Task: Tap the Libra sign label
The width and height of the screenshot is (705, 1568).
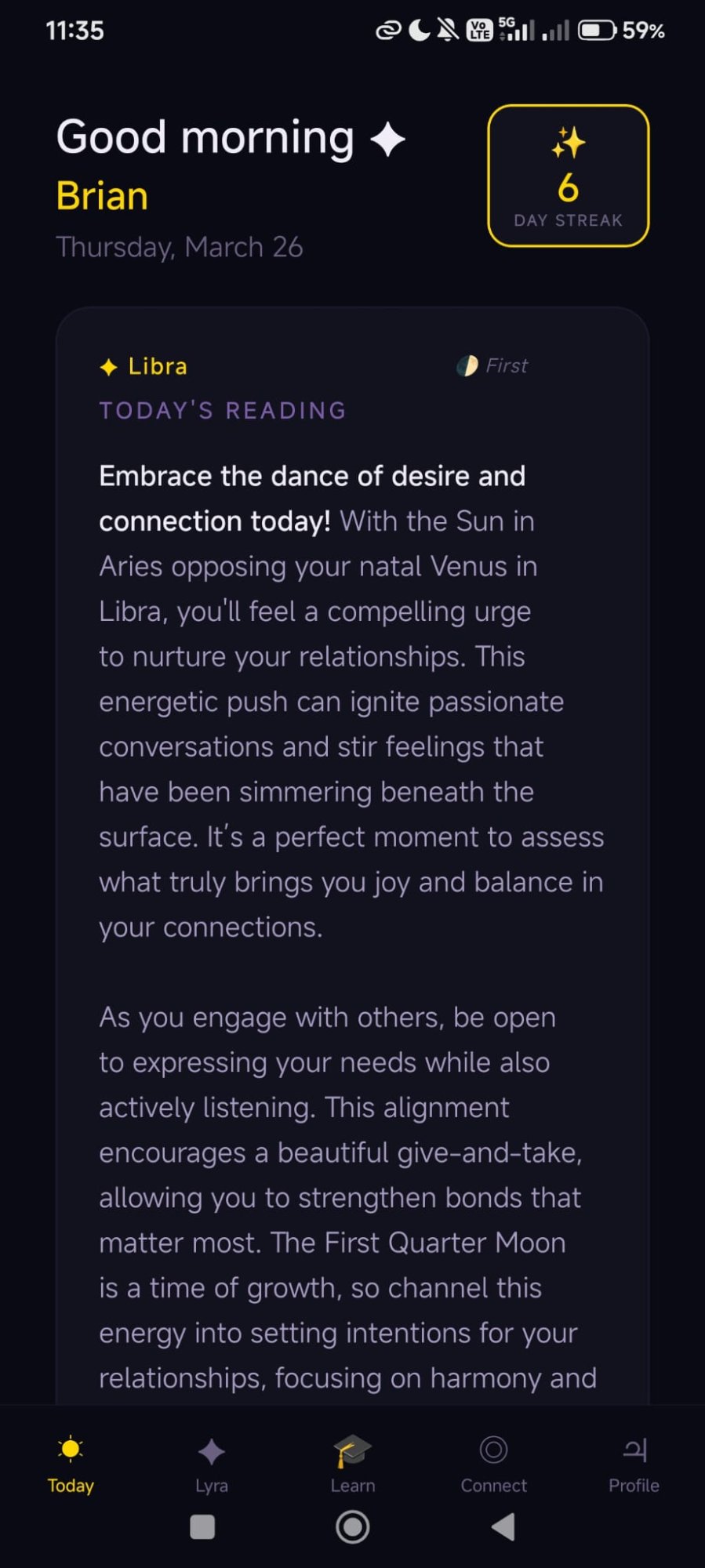Action: tap(158, 366)
